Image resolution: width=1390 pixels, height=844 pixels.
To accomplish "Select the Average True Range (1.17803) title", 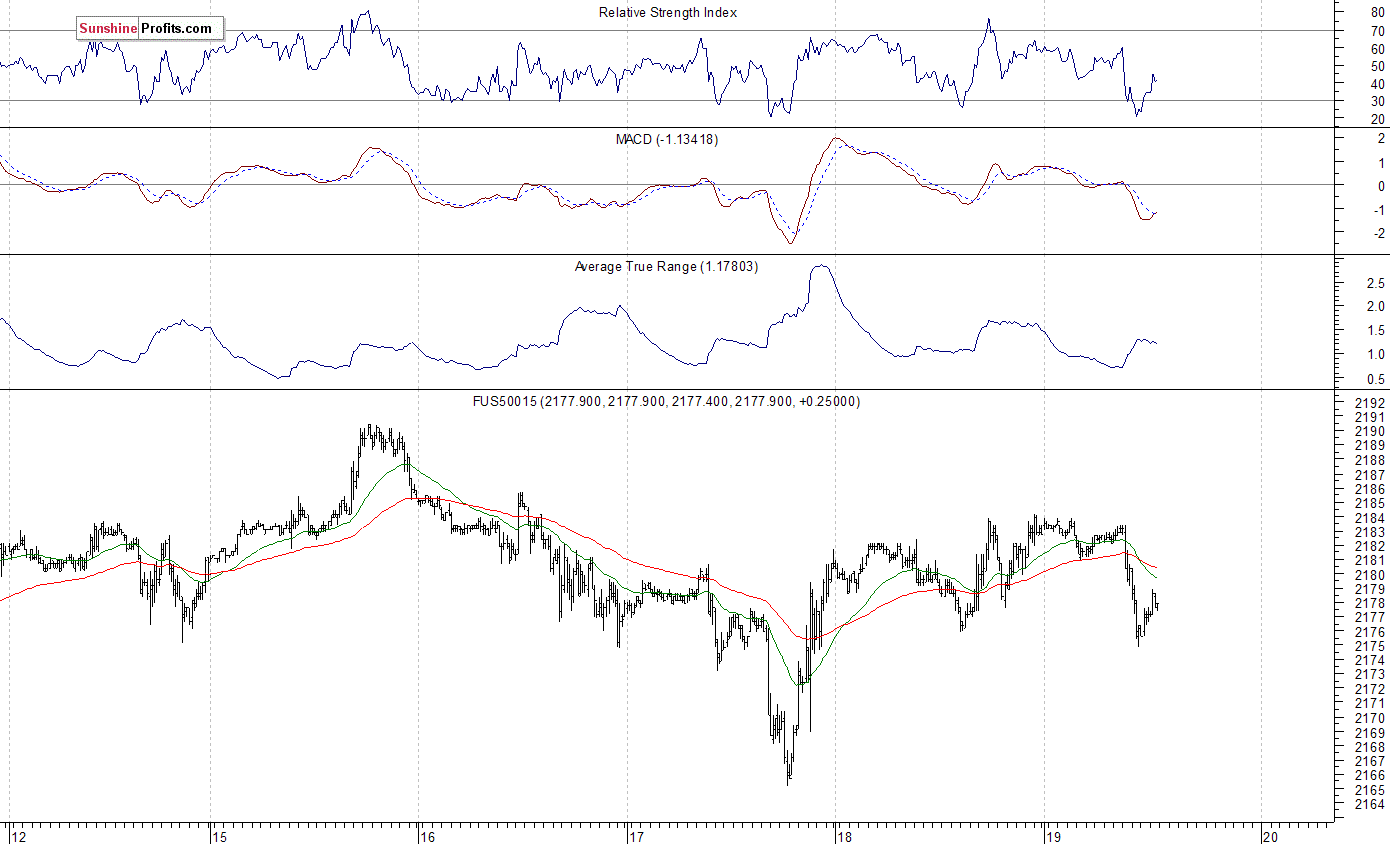I will (x=666, y=266).
